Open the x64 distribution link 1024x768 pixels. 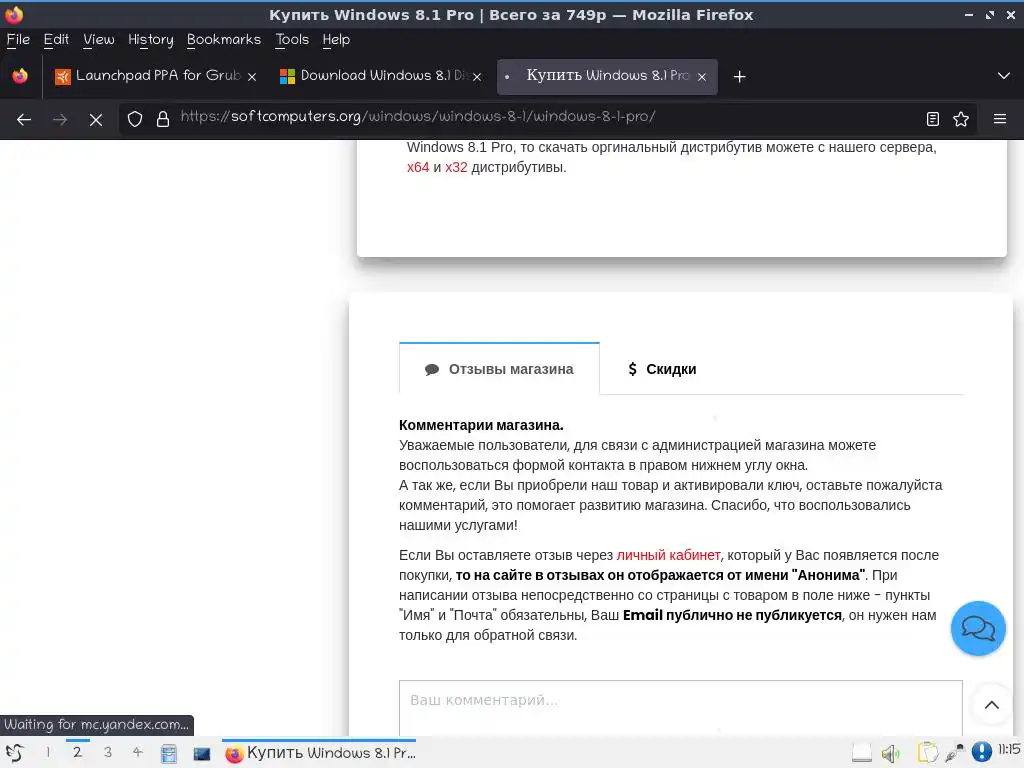[418, 168]
